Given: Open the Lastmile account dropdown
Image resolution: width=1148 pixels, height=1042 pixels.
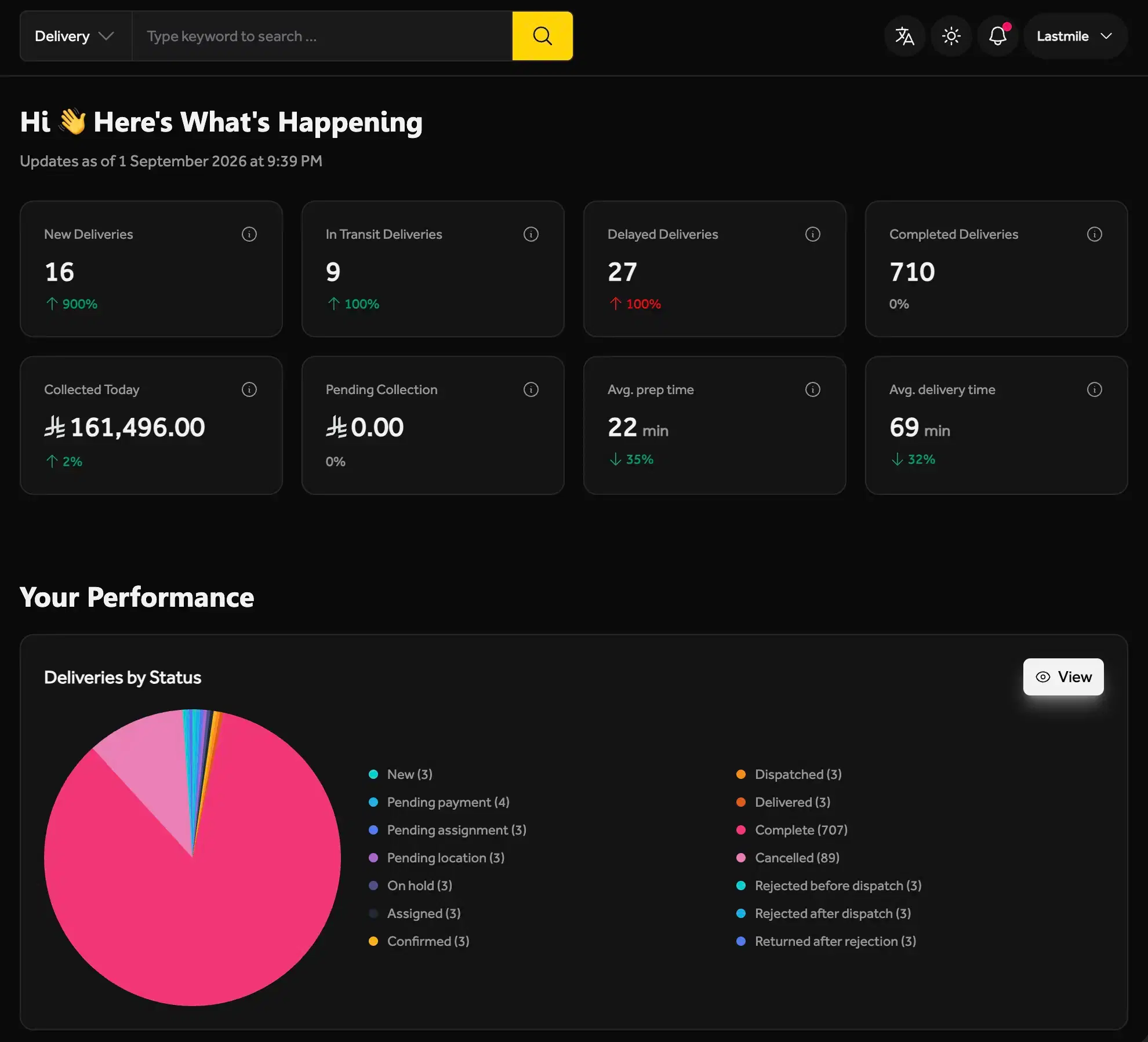Looking at the screenshot, I should point(1075,36).
